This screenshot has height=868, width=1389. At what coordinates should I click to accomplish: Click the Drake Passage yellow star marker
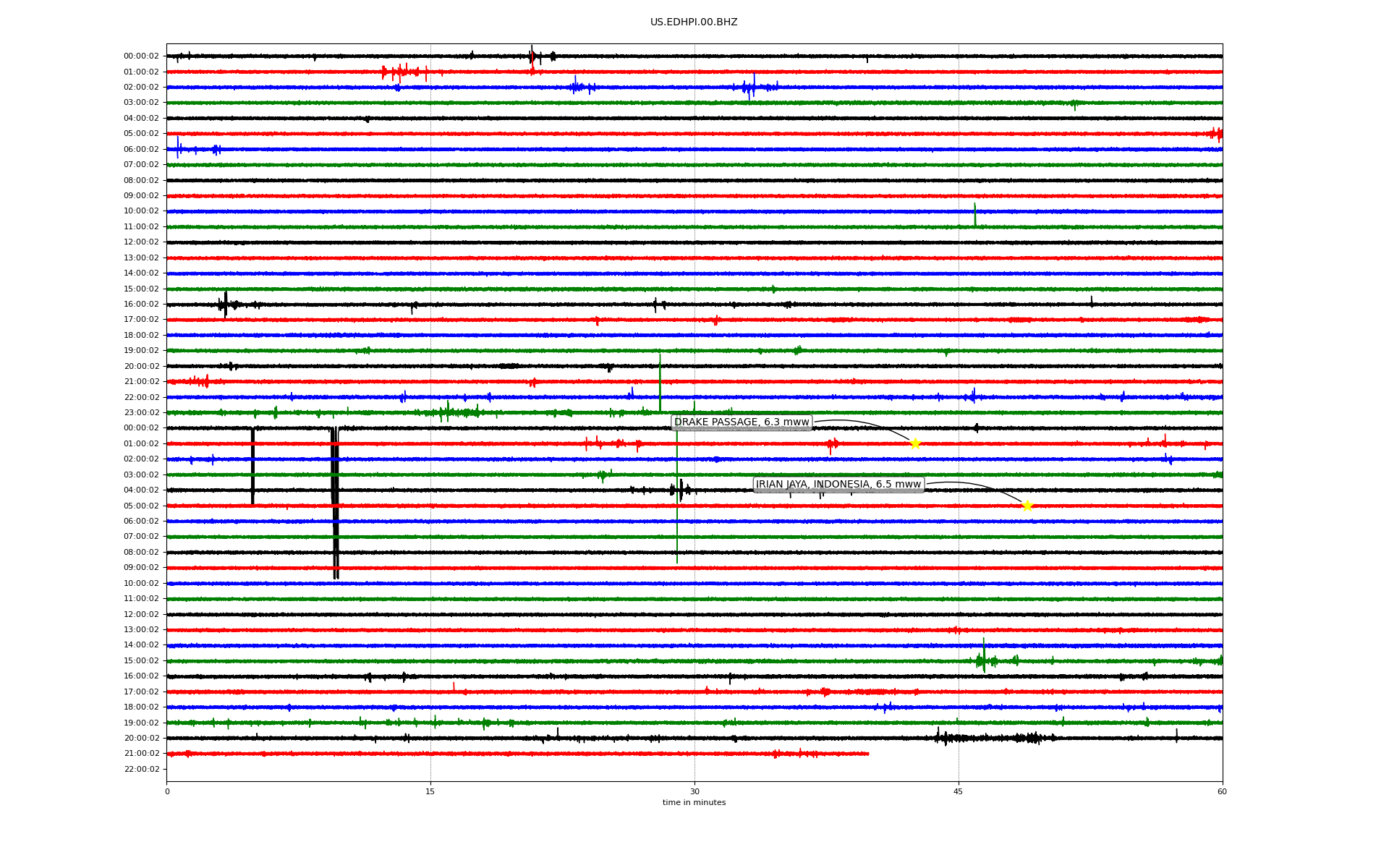pos(915,443)
